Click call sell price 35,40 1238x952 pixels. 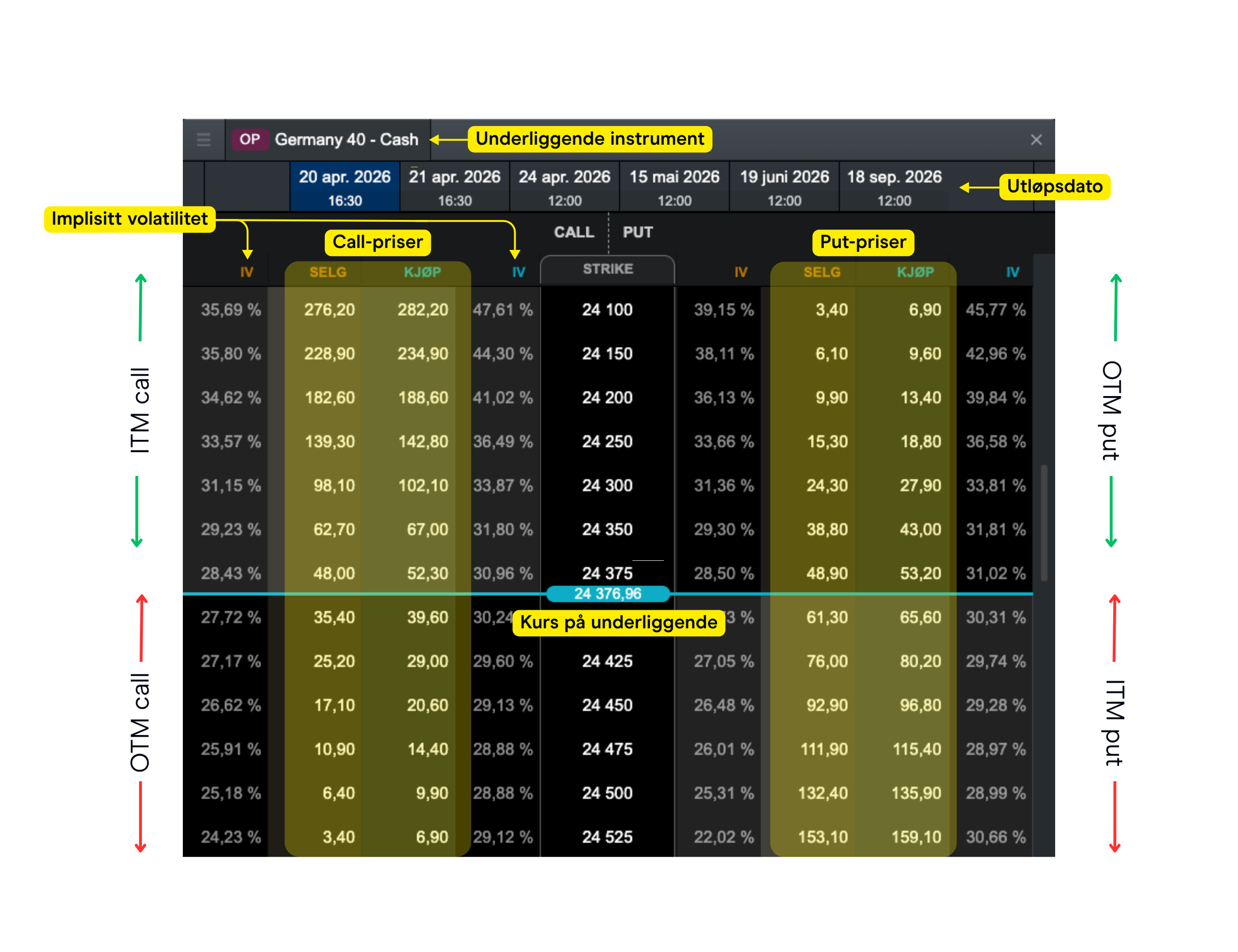(334, 617)
